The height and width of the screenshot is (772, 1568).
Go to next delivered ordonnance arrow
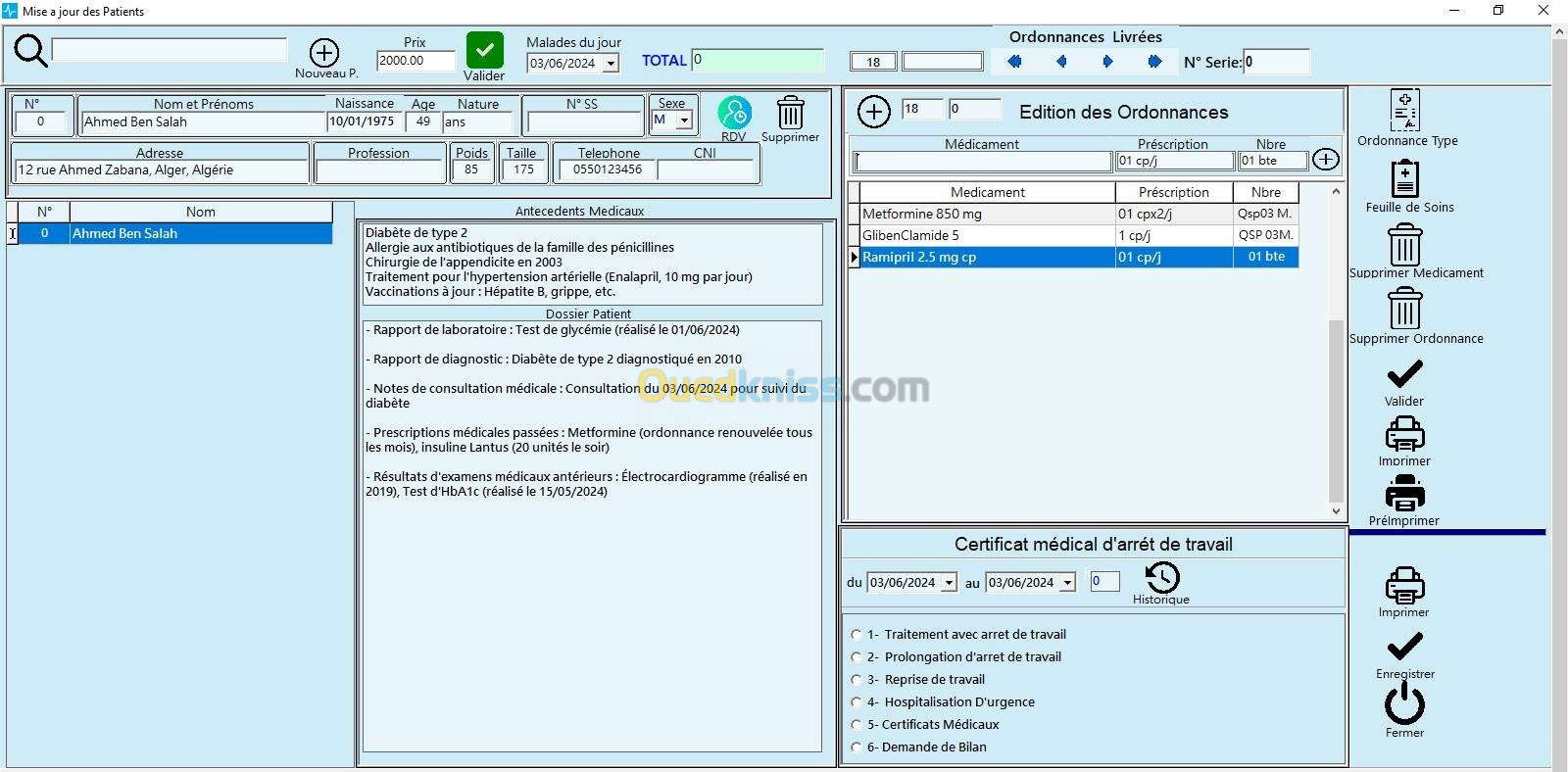(1107, 62)
